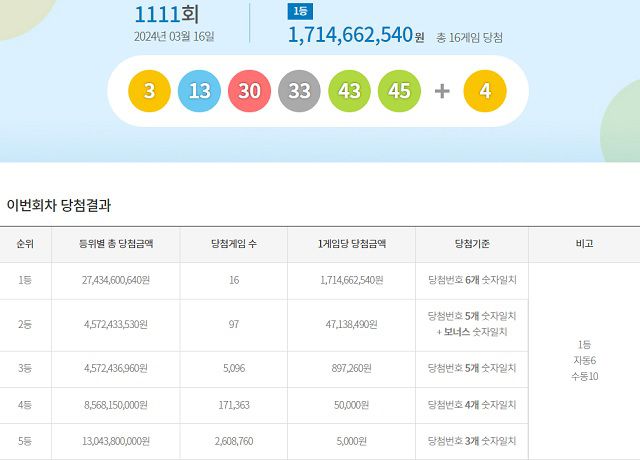Click the yellow number 3 ball
This screenshot has height=460, width=640.
coord(149,91)
